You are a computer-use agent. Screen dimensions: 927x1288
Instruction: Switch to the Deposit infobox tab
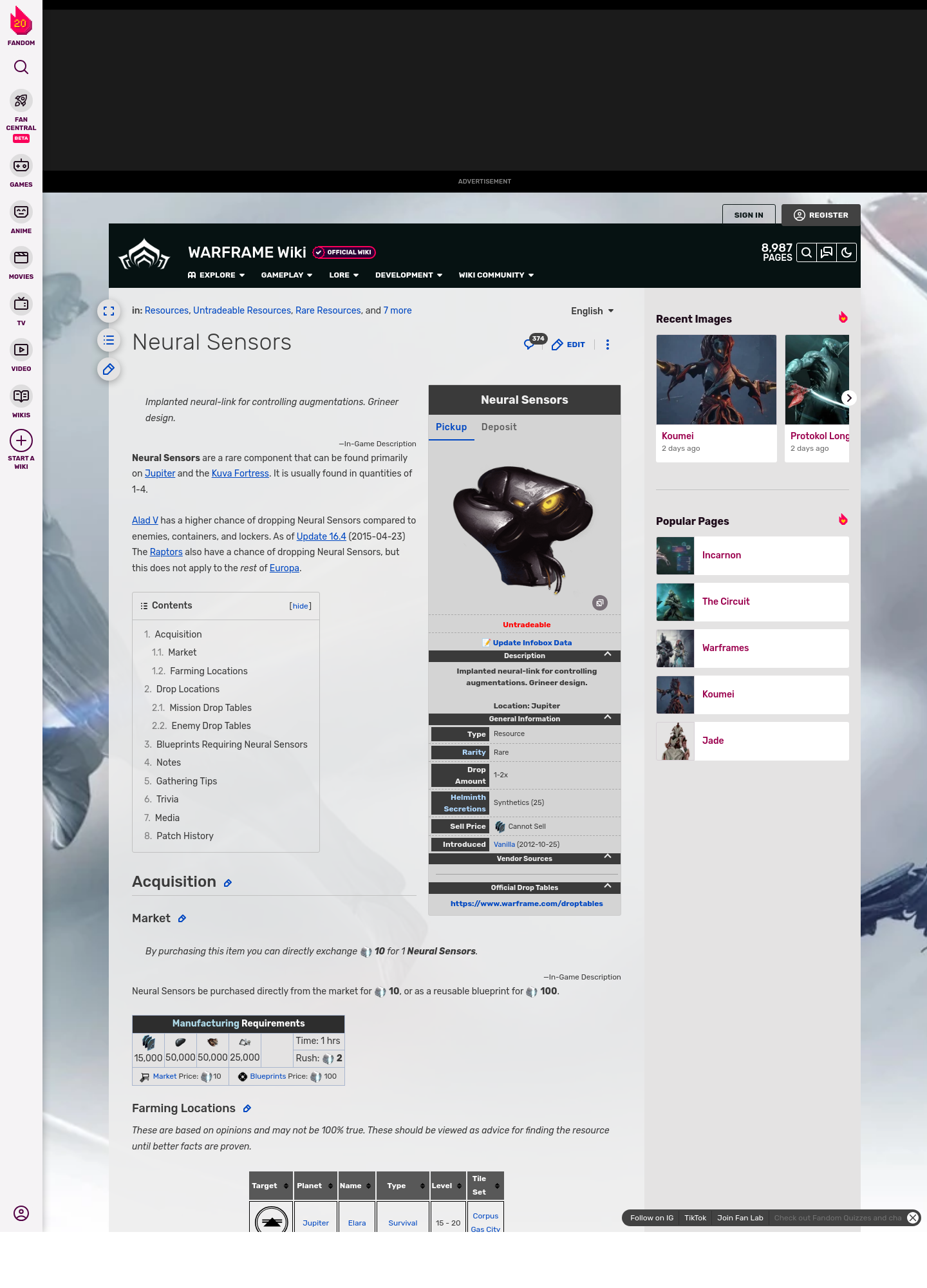499,427
